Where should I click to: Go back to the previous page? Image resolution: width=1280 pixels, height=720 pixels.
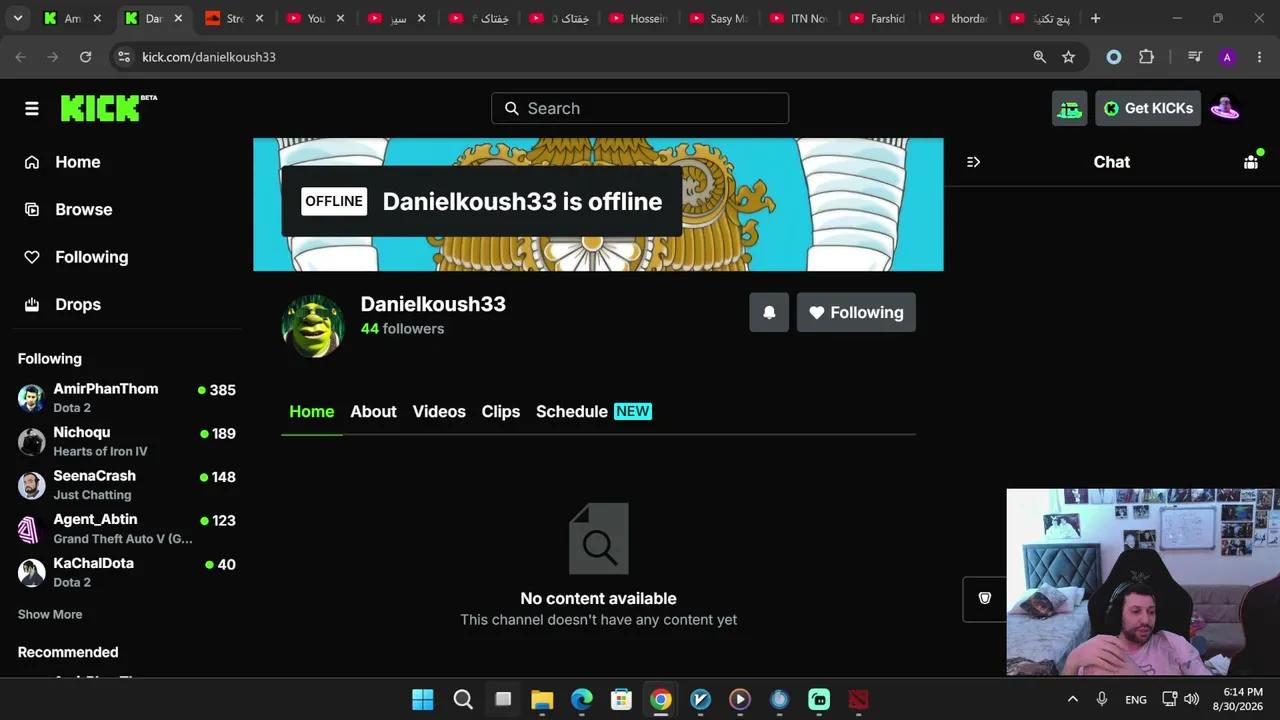click(x=21, y=57)
